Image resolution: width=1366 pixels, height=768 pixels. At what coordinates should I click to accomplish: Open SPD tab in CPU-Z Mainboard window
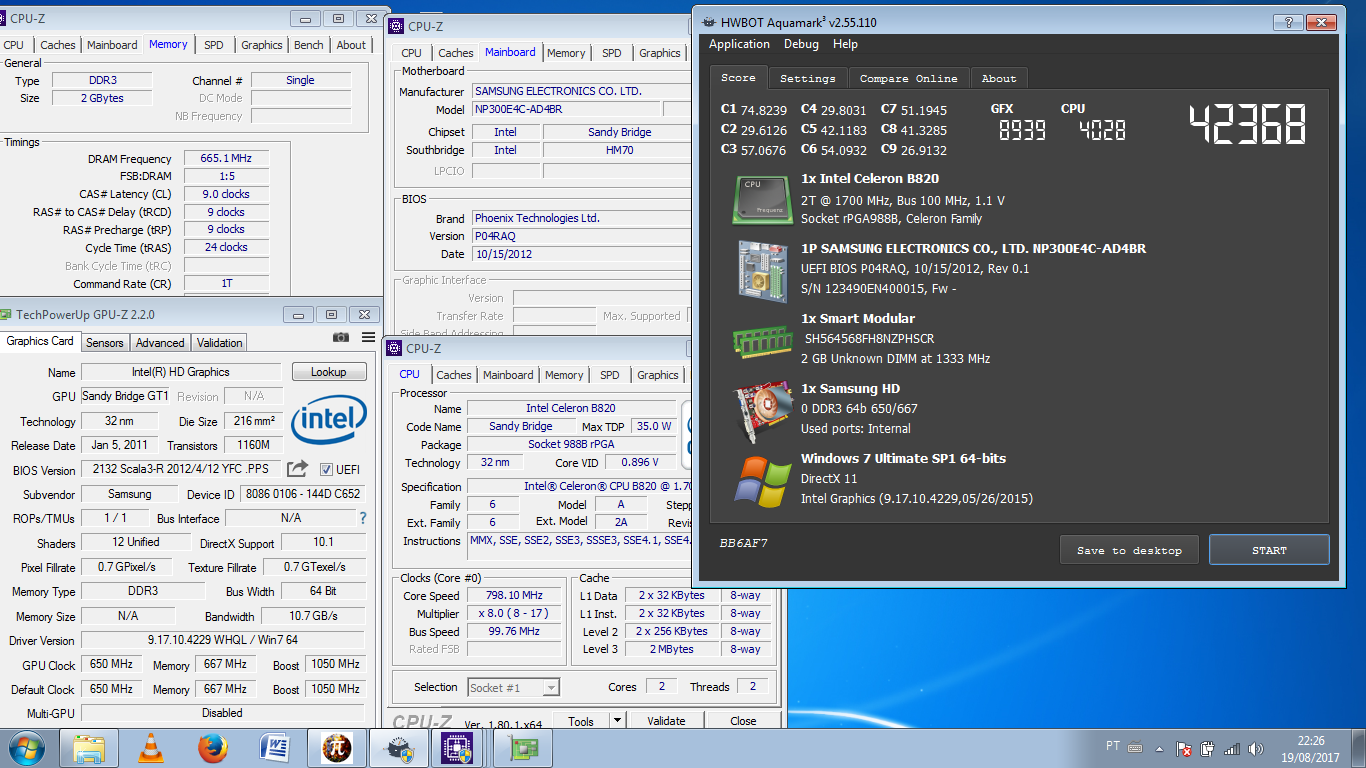(612, 53)
